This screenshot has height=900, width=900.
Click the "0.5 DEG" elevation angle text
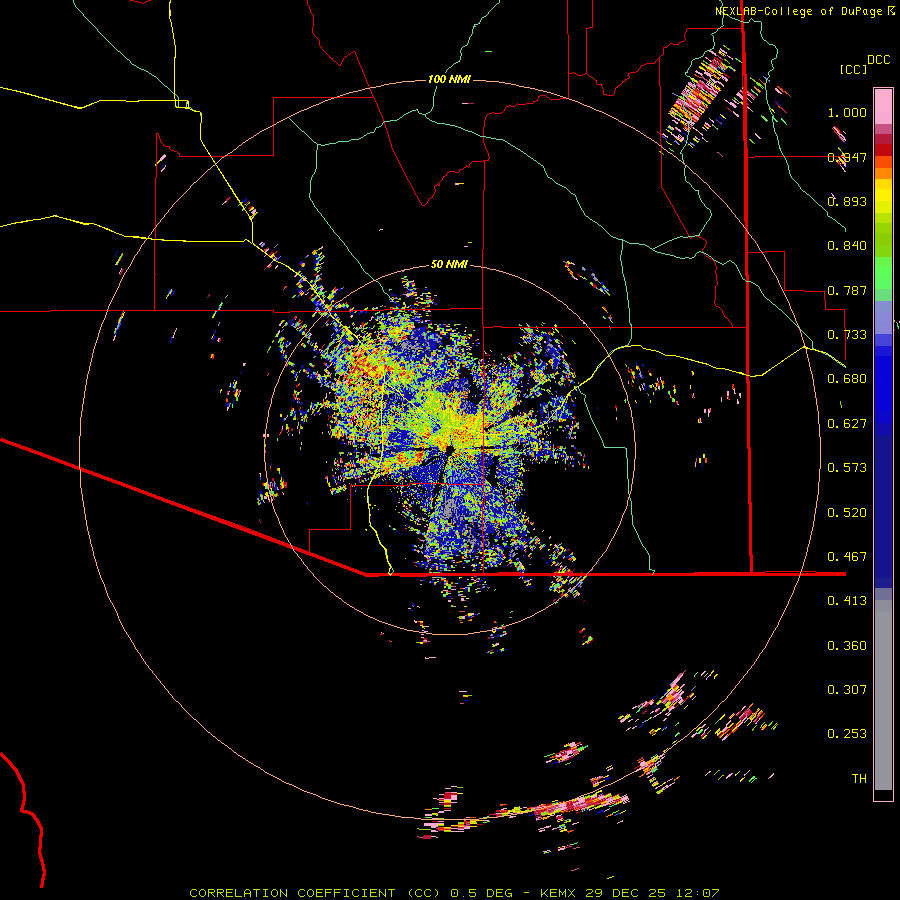[x=481, y=893]
